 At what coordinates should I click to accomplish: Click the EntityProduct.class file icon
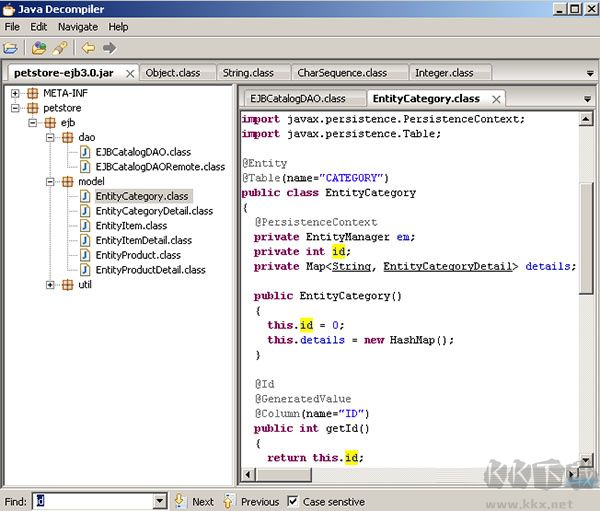point(85,255)
